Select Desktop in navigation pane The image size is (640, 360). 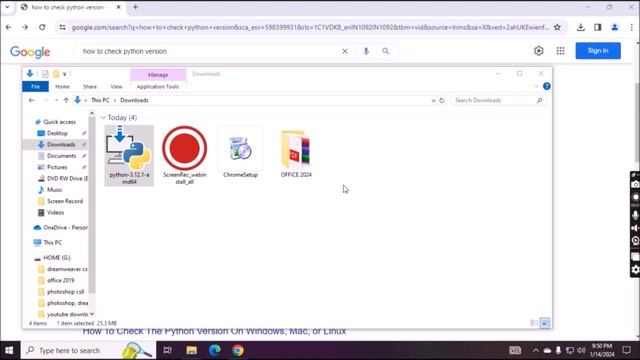pyautogui.click(x=57, y=133)
